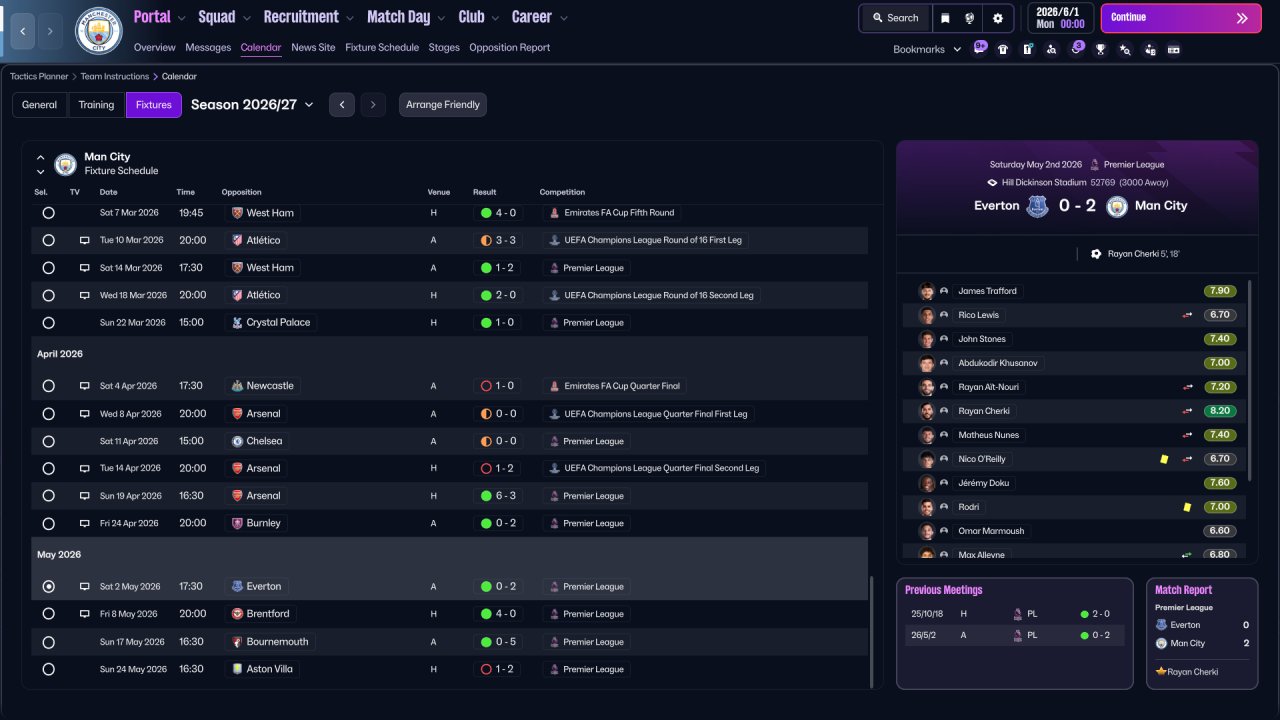Viewport: 1280px width, 720px height.
Task: Select the Atlético 10 Mar fixture radio
Action: 48,240
